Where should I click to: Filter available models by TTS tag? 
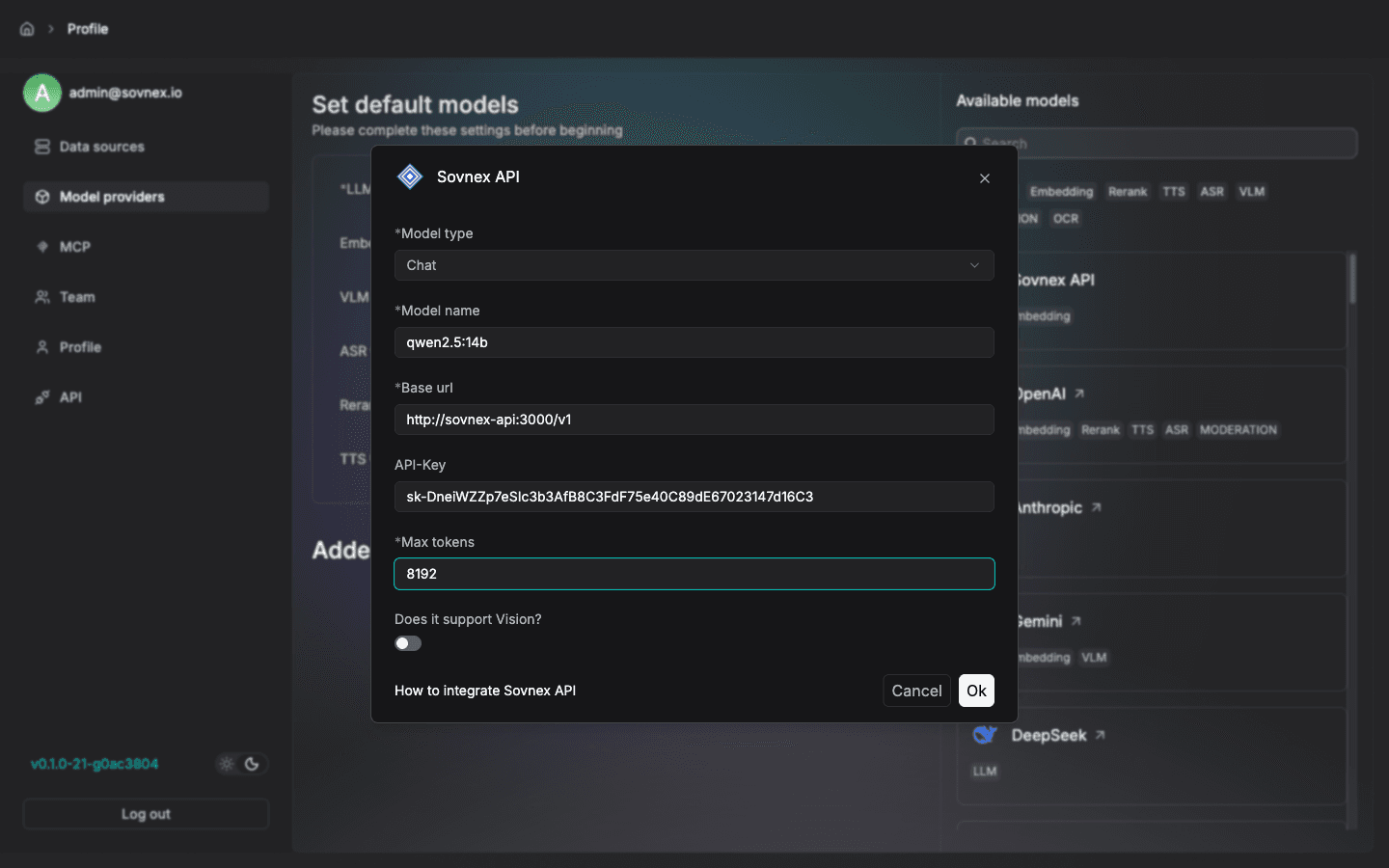1174,192
